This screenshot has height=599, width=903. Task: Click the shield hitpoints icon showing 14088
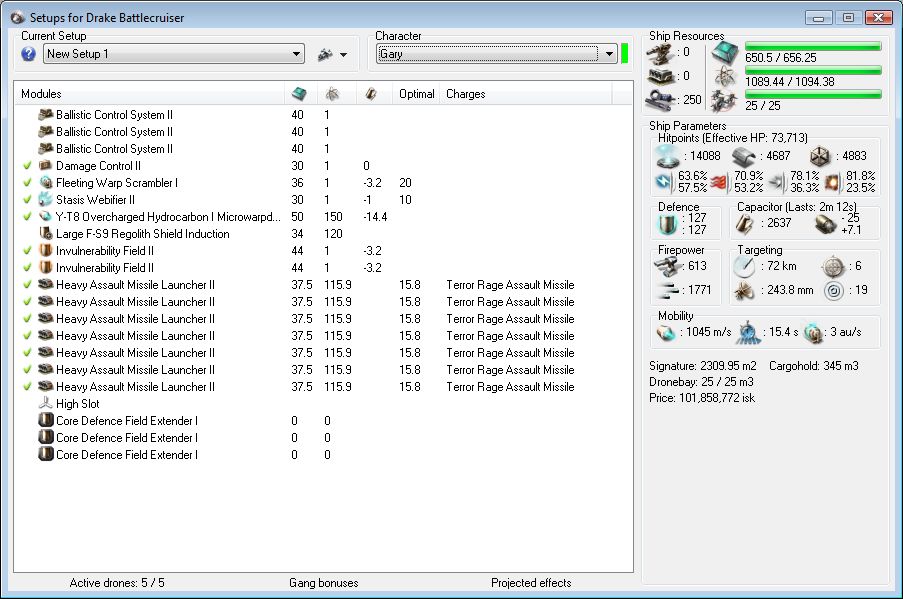[x=668, y=156]
